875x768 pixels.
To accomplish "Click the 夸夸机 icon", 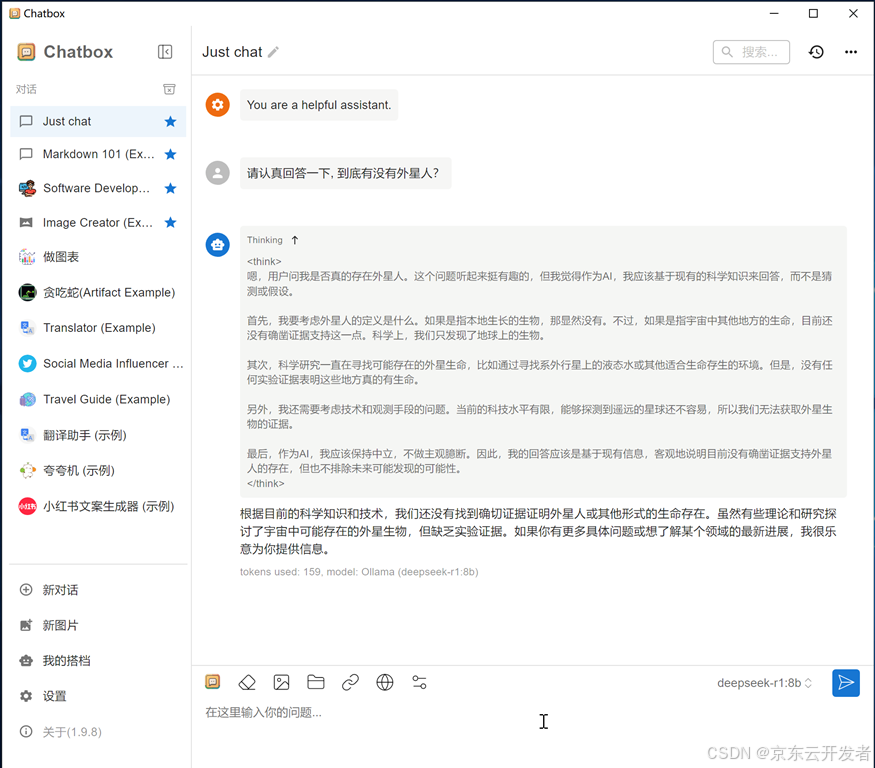I will (27, 471).
